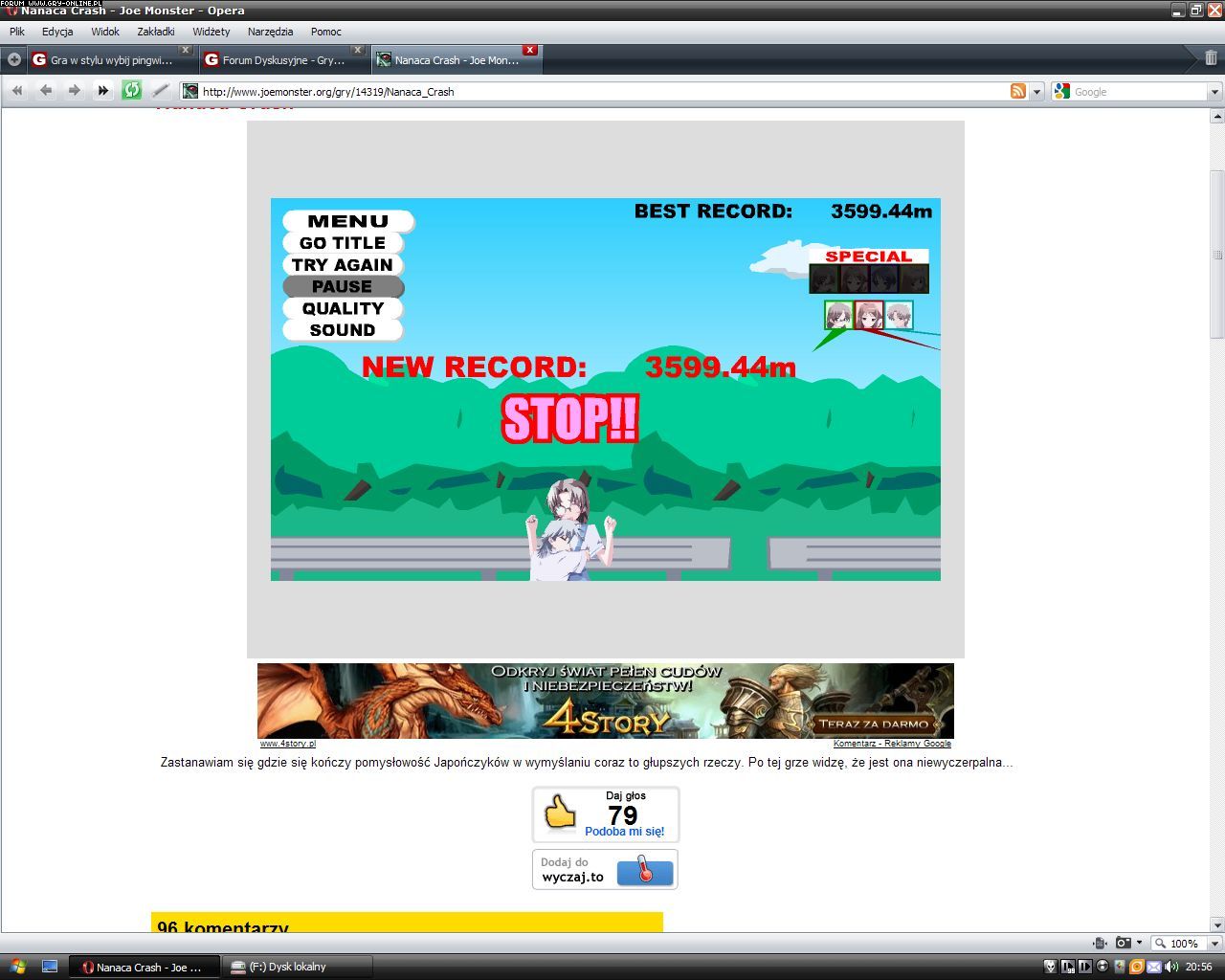Click the MENU button in the game
Viewport: 1225px width, 980px height.
[x=348, y=221]
